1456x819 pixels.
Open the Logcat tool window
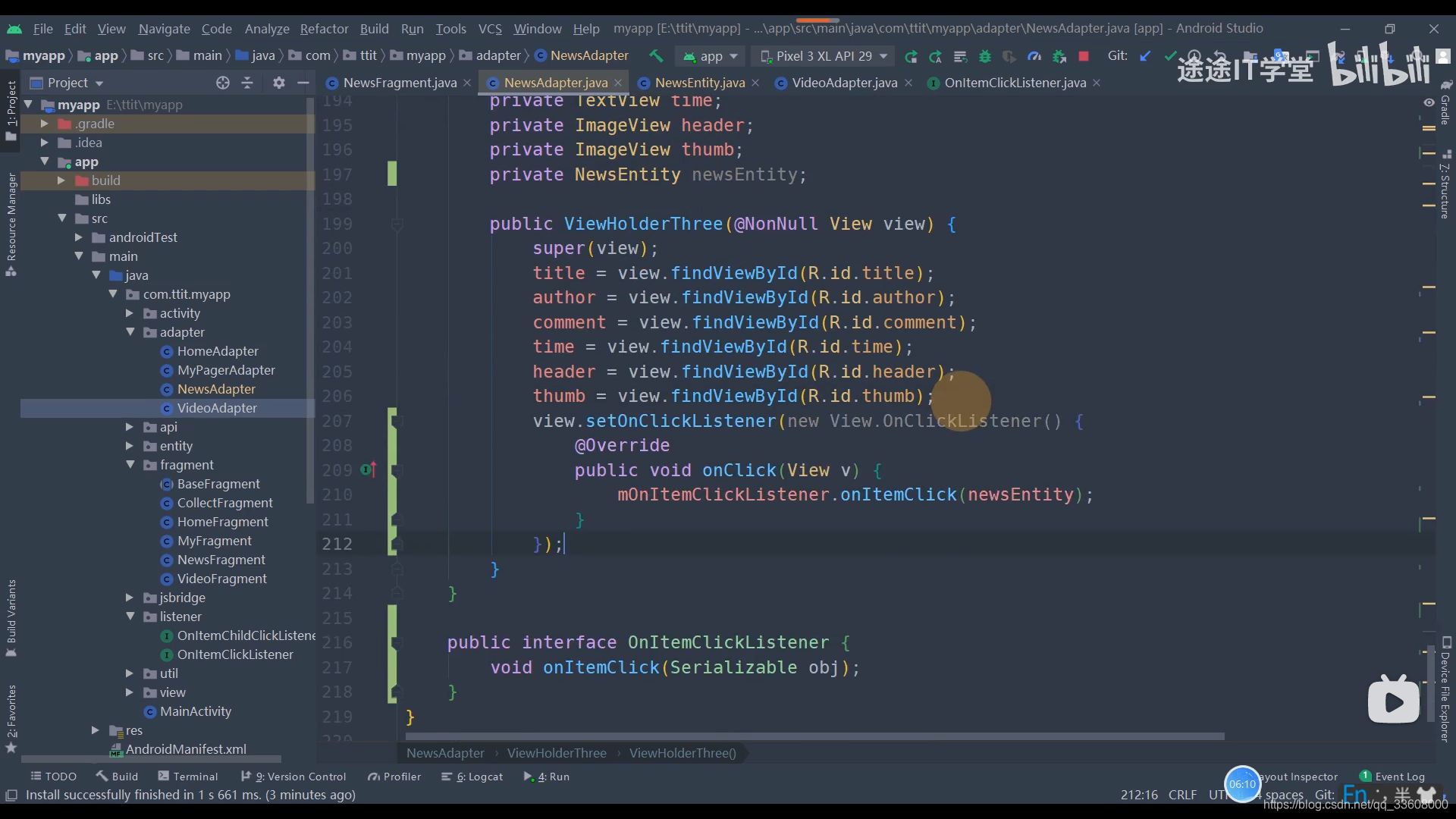472,777
